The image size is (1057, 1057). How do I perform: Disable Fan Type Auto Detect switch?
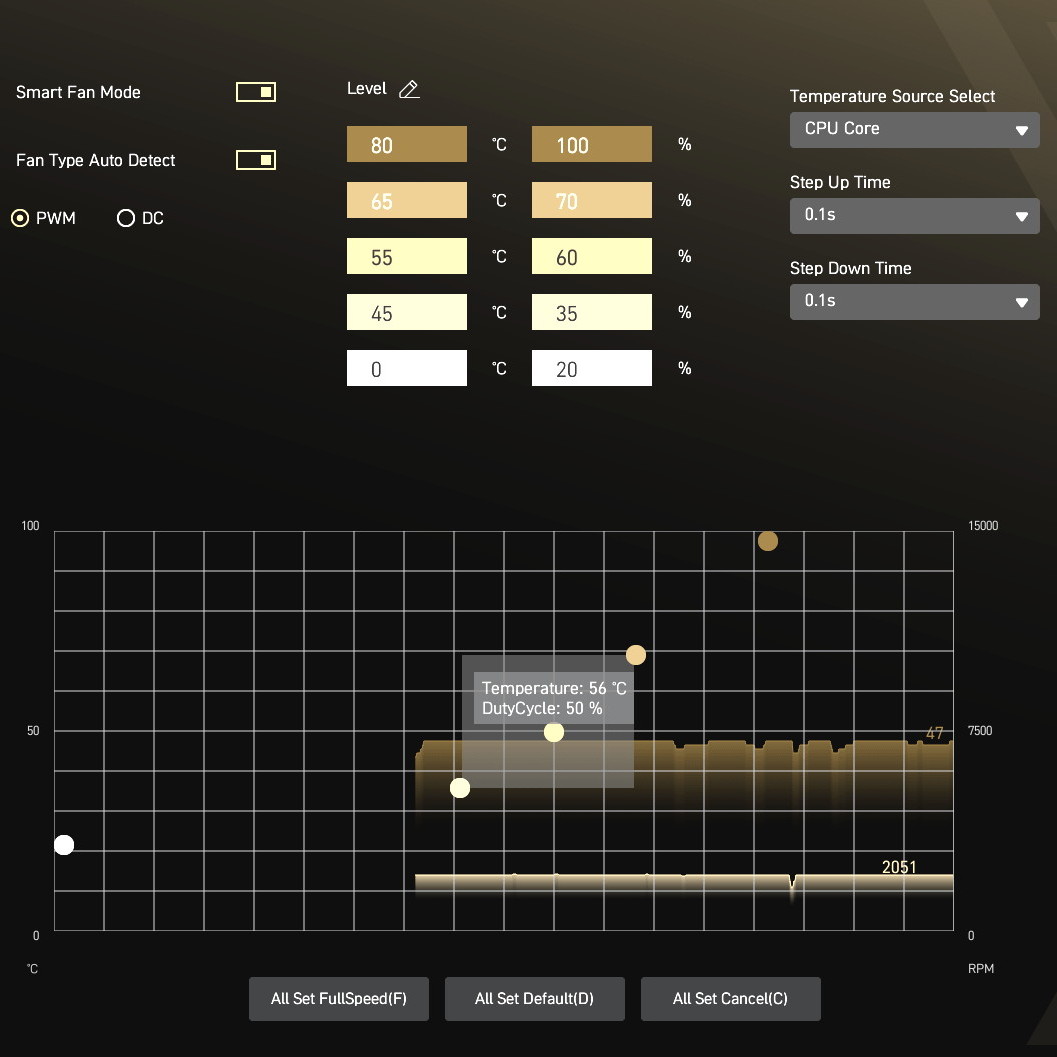point(256,160)
